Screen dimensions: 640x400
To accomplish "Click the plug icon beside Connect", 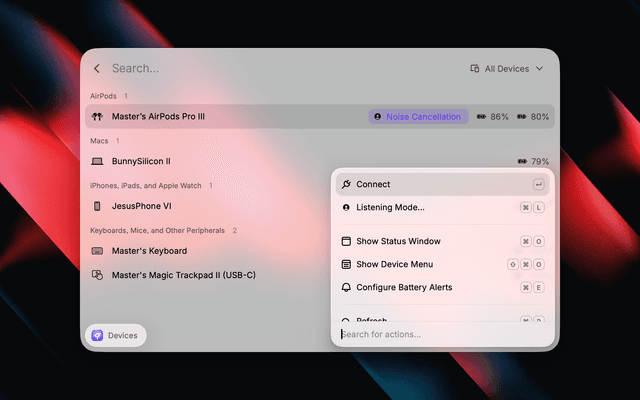I will coord(346,184).
